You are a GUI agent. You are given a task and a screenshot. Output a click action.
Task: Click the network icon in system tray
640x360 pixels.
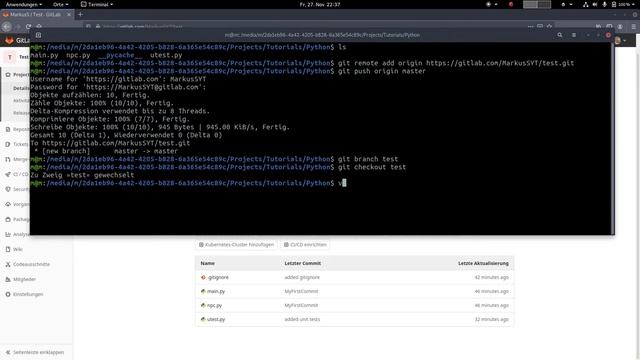tap(585, 4)
